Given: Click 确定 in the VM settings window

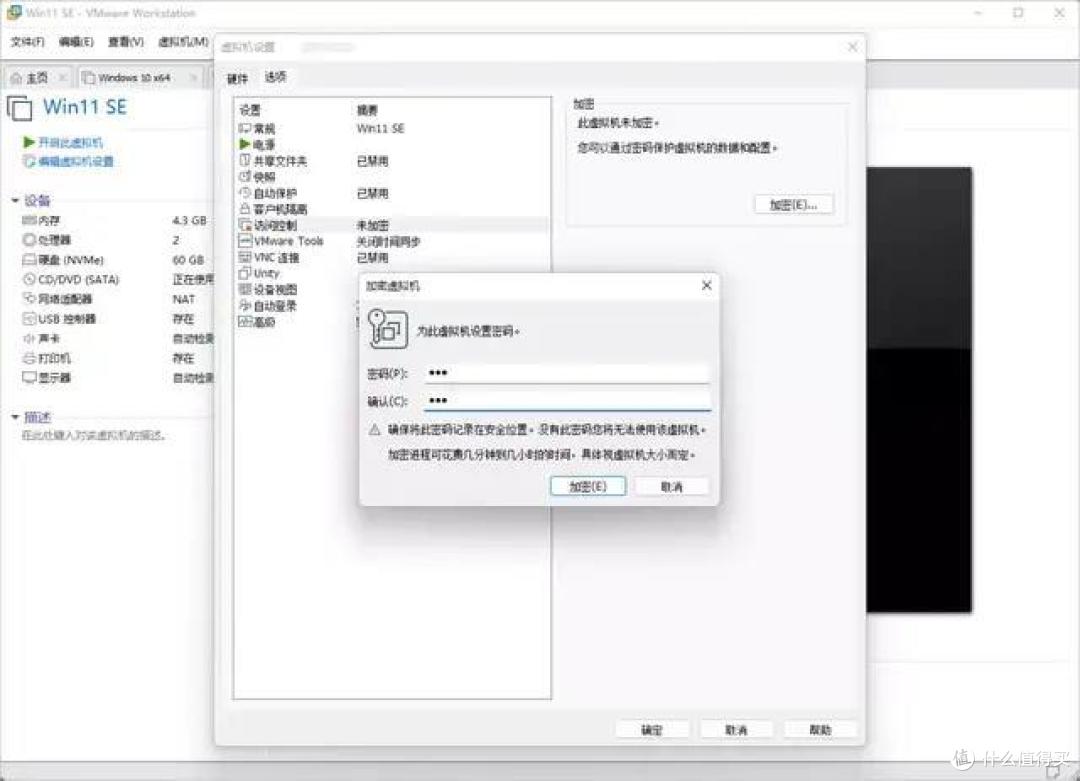Looking at the screenshot, I should (652, 729).
